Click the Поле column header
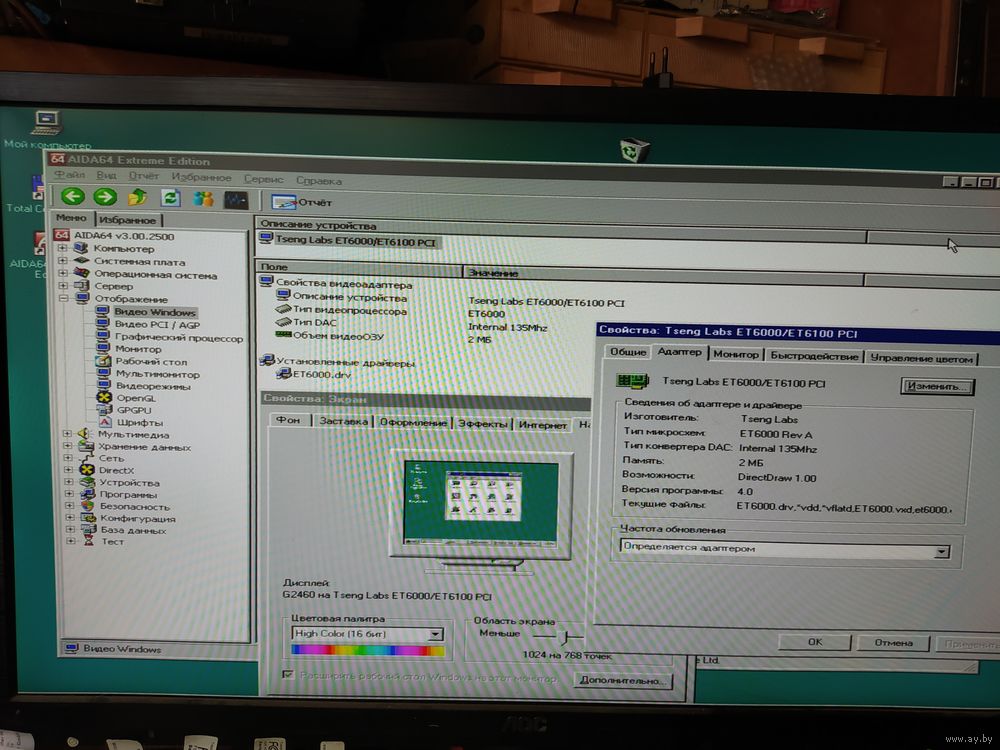The height and width of the screenshot is (750, 1000). tap(359, 267)
